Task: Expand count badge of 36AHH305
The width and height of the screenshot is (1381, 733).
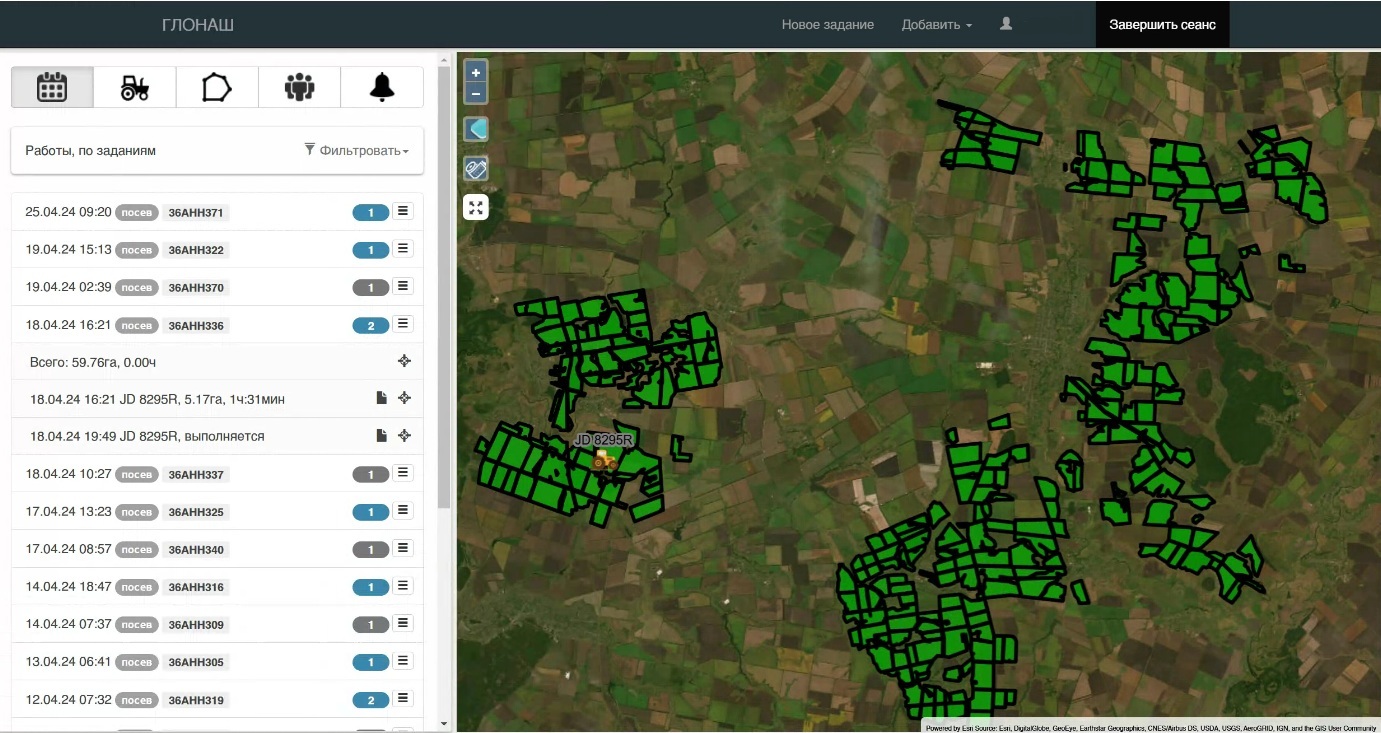Action: pos(371,662)
